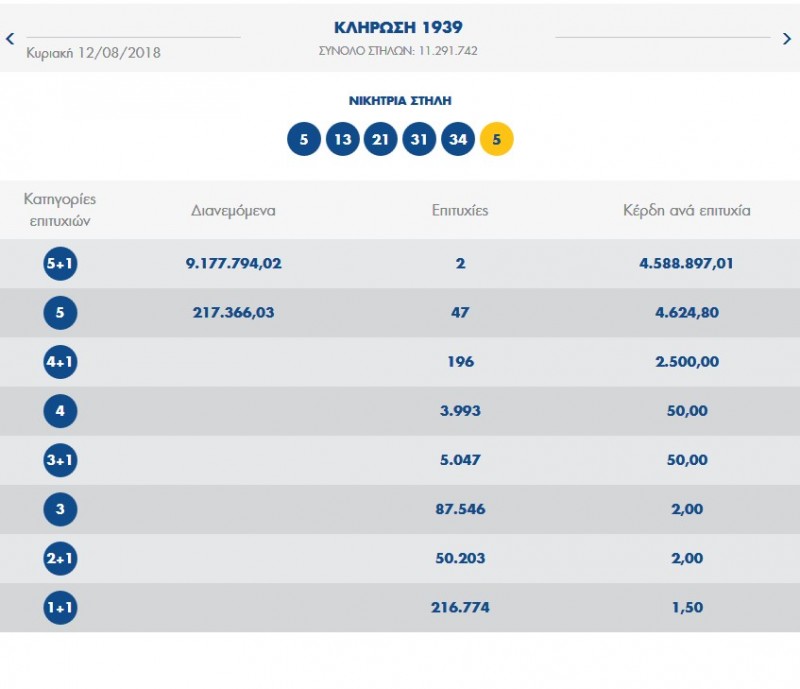800x689 pixels.
Task: Select winning number ball 31
Action: coord(419,139)
